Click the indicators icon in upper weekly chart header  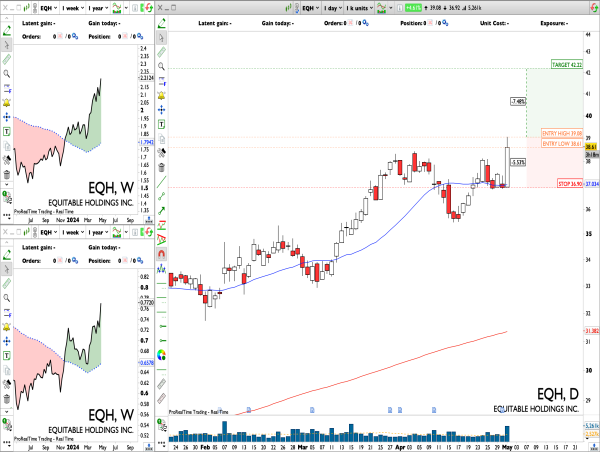[x=117, y=8]
